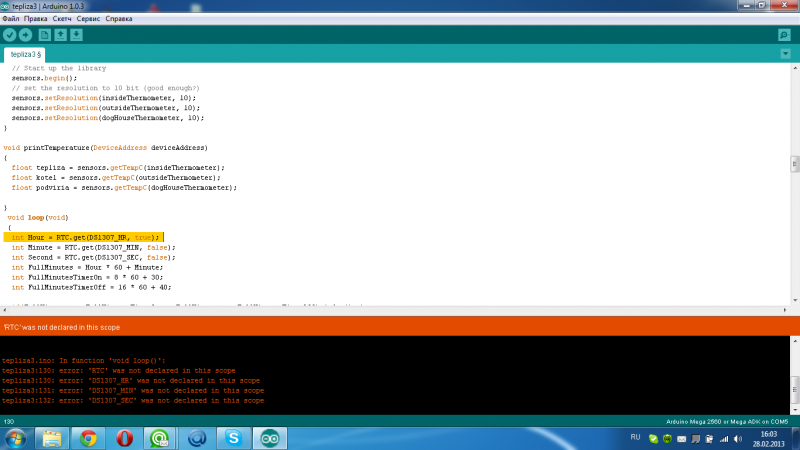Click 'Arduino Mega 2560 or Mega ADK on COM5' status

coord(727,422)
